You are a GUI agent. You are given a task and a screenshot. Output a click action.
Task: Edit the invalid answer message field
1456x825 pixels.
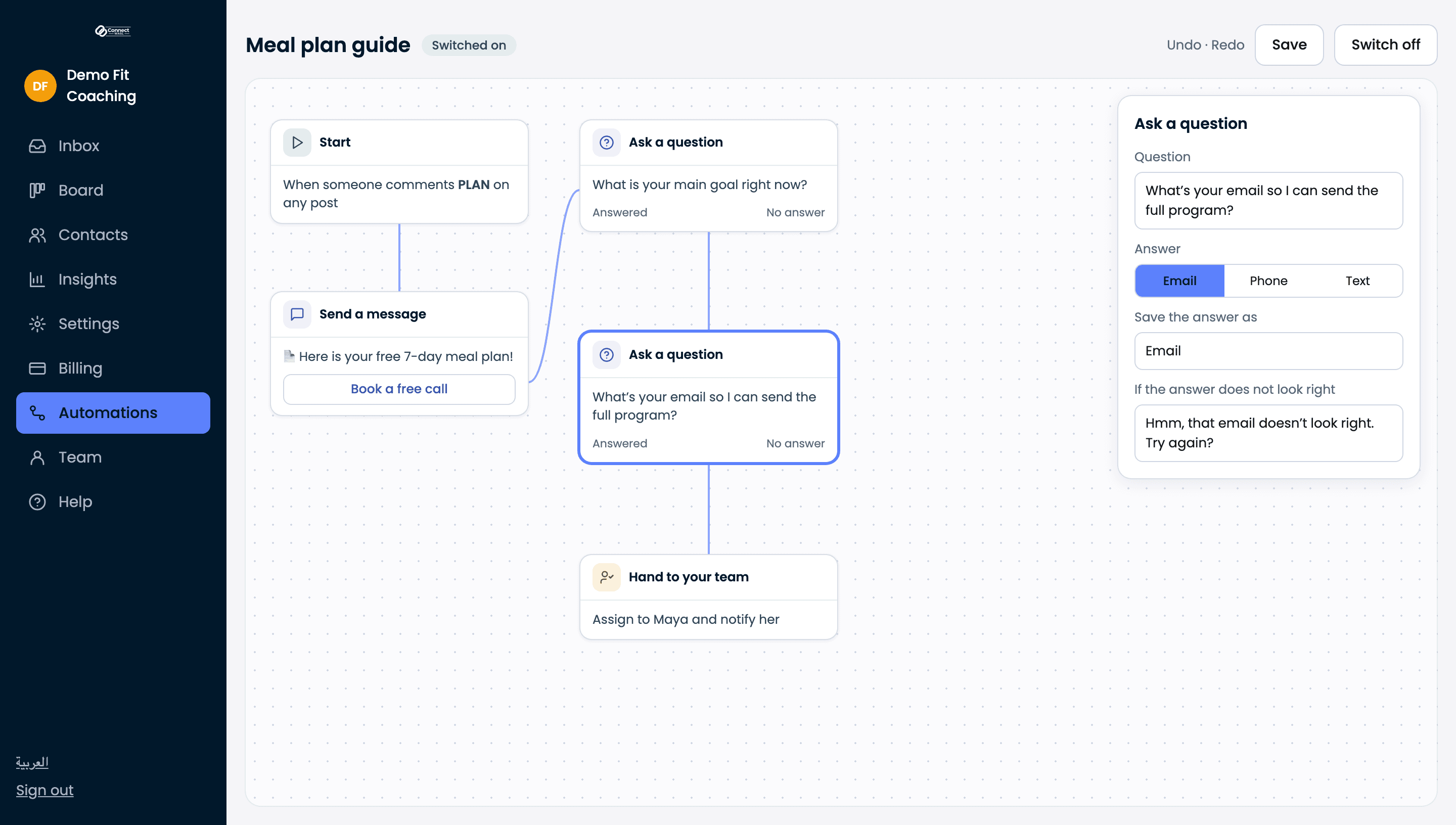1268,433
